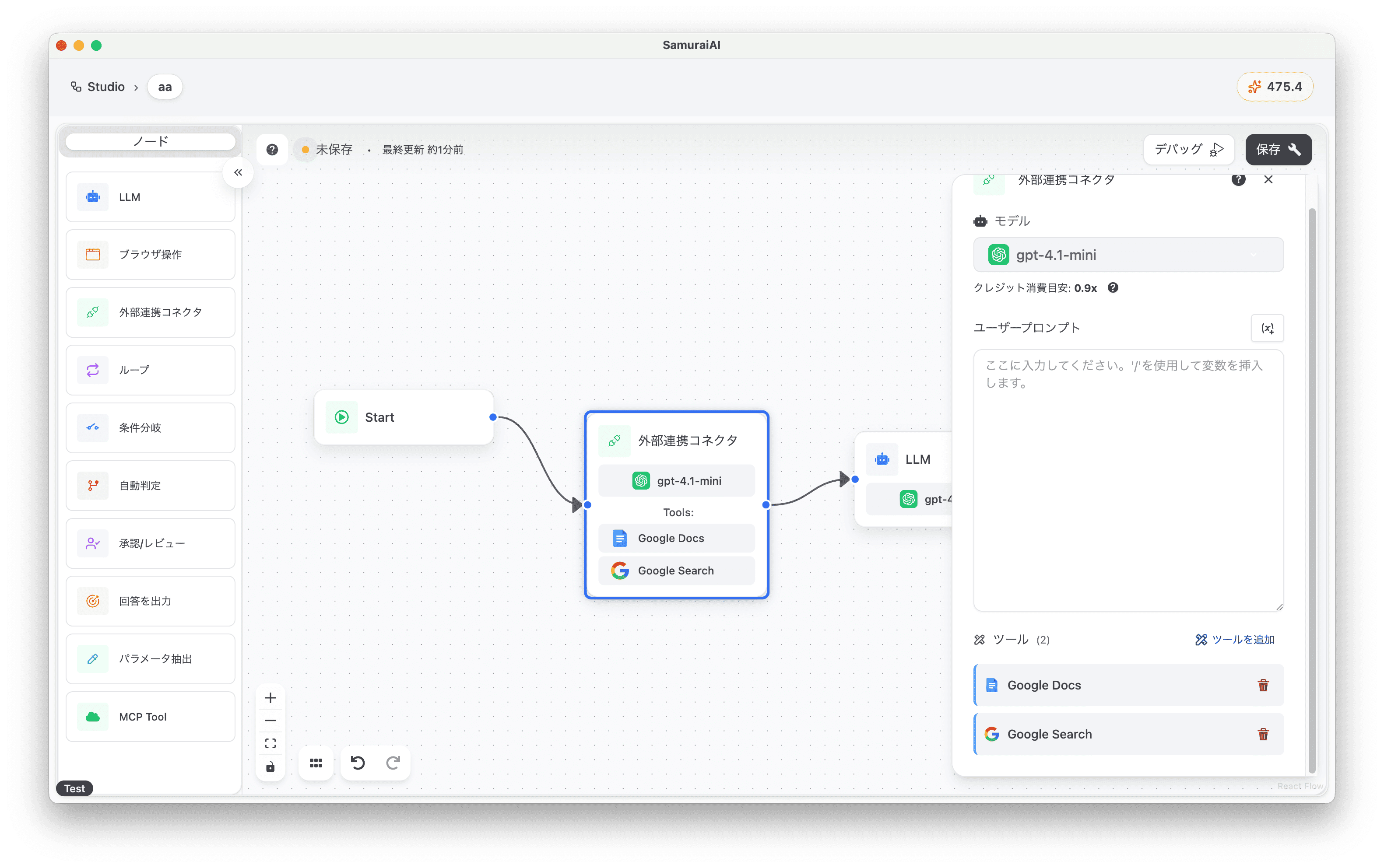Select the ノード tab
The height and width of the screenshot is (868, 1384).
coord(151,141)
